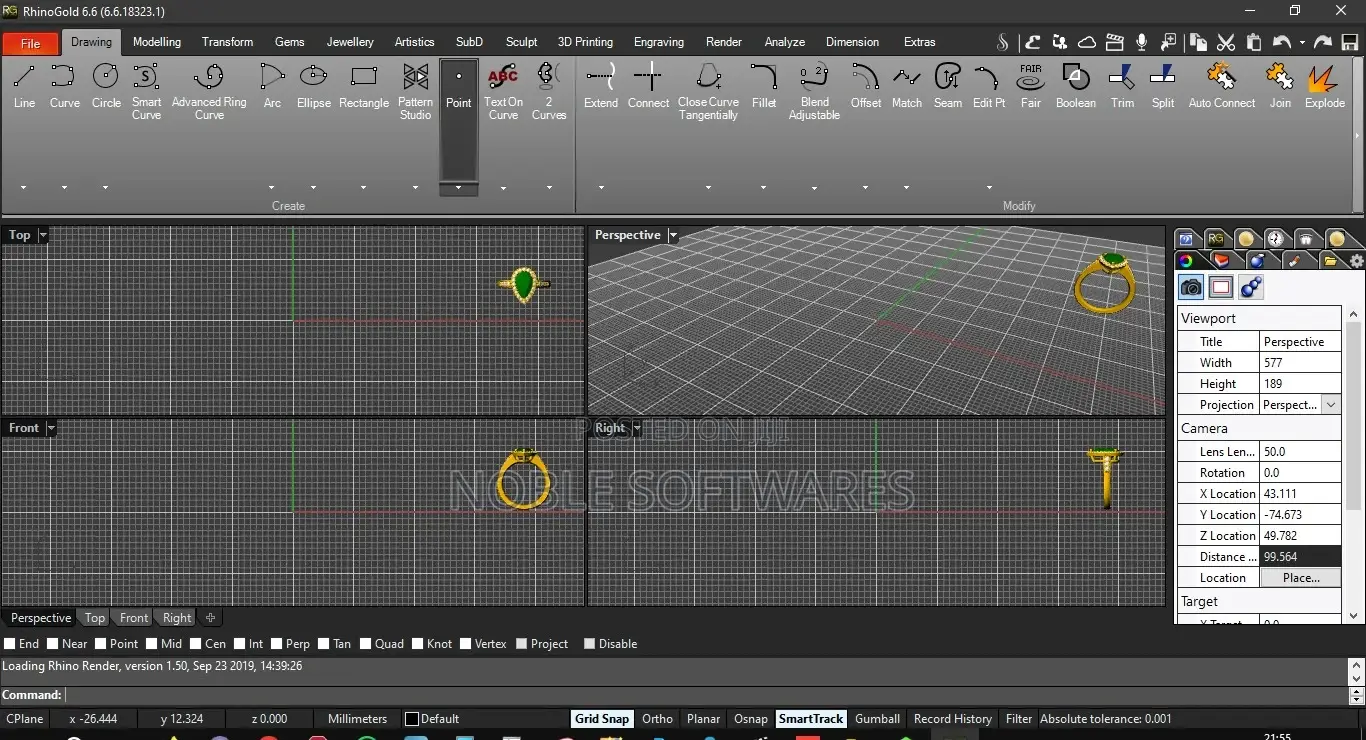Screen dimensions: 1366x740
Task: Toggle the Disable osnap checkbox
Action: [x=590, y=644]
